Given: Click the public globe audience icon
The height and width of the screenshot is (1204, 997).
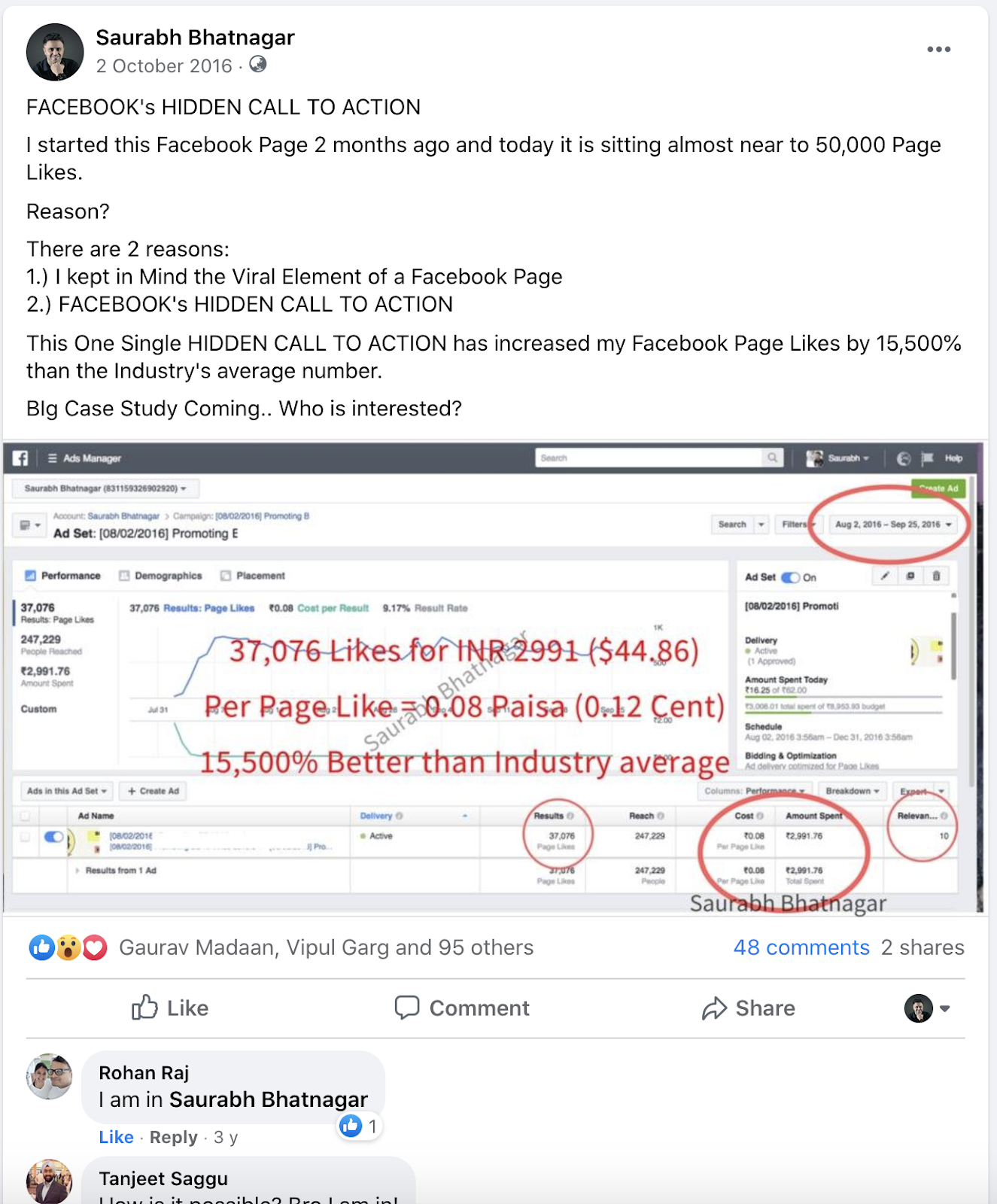Looking at the screenshot, I should pos(257,65).
